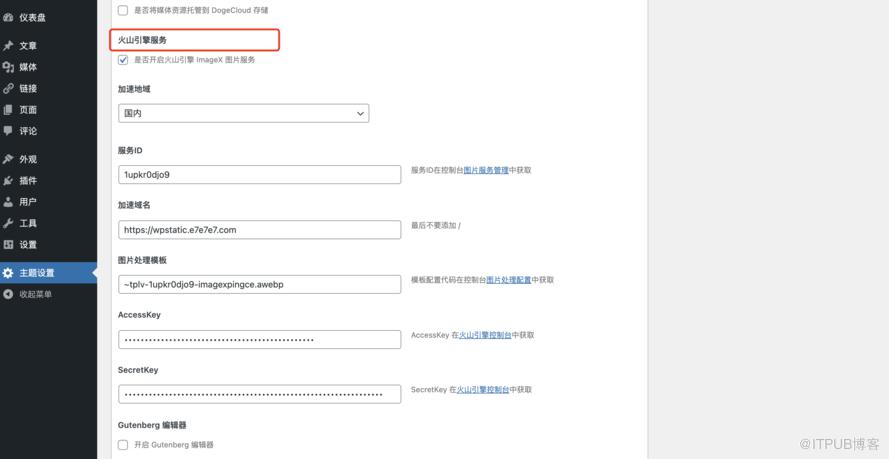Click the 外观 paintbrush icon
Screen dimensions: 889x459
click(x=8, y=159)
